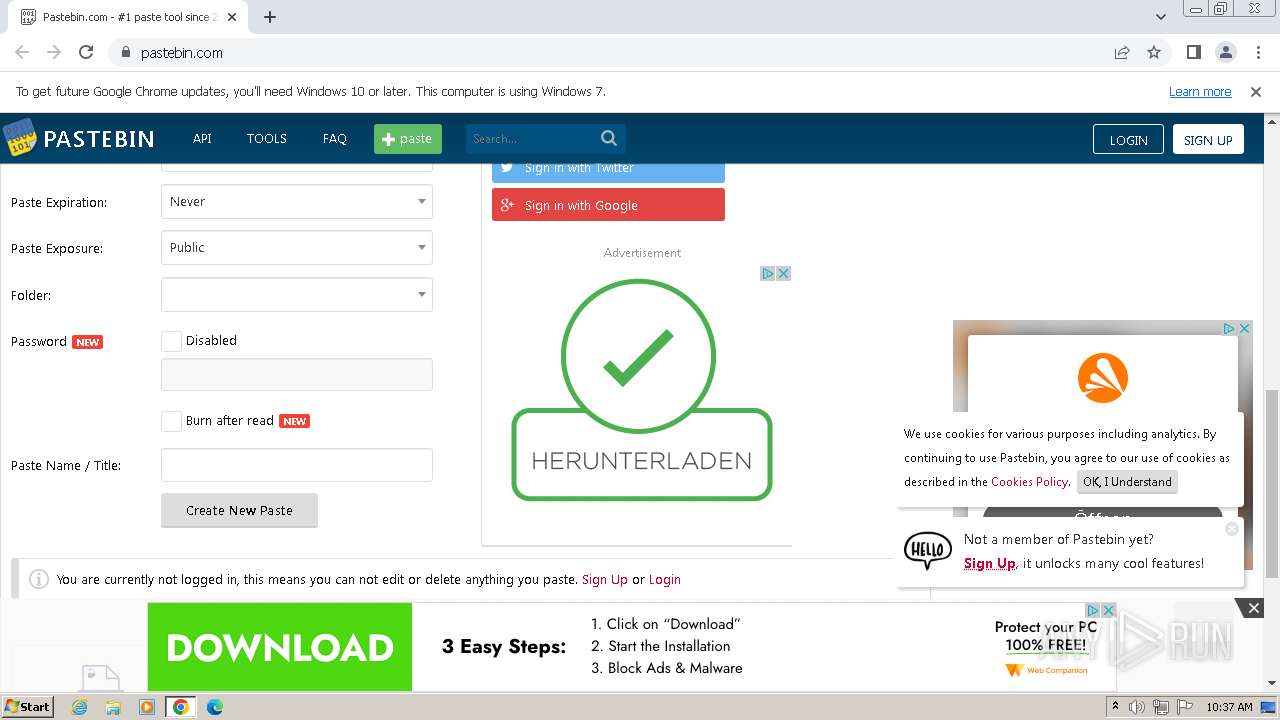
Task: Click the Sign Up link in hello popup
Action: tap(989, 563)
